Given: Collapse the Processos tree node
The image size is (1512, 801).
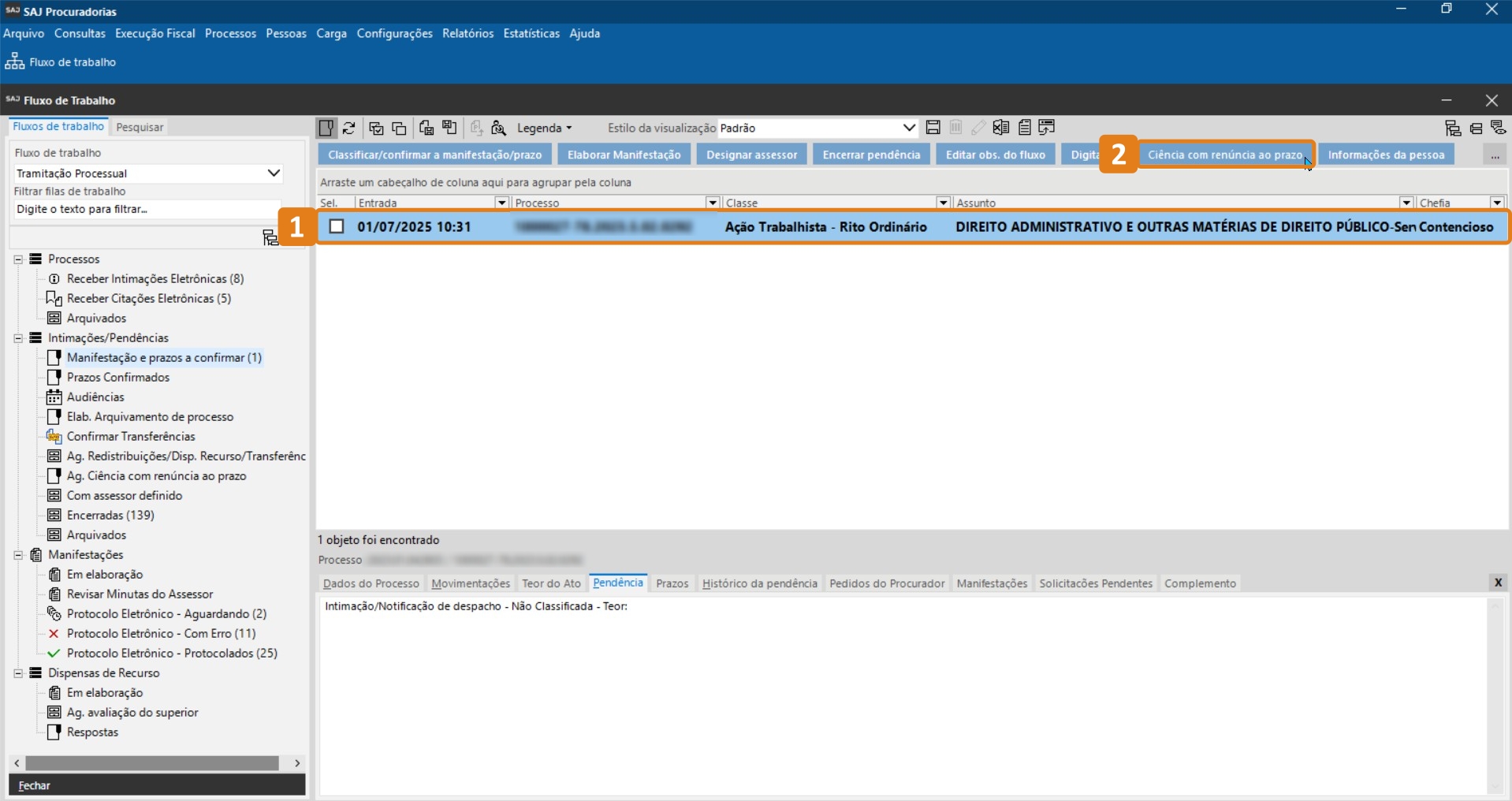Looking at the screenshot, I should click(18, 259).
